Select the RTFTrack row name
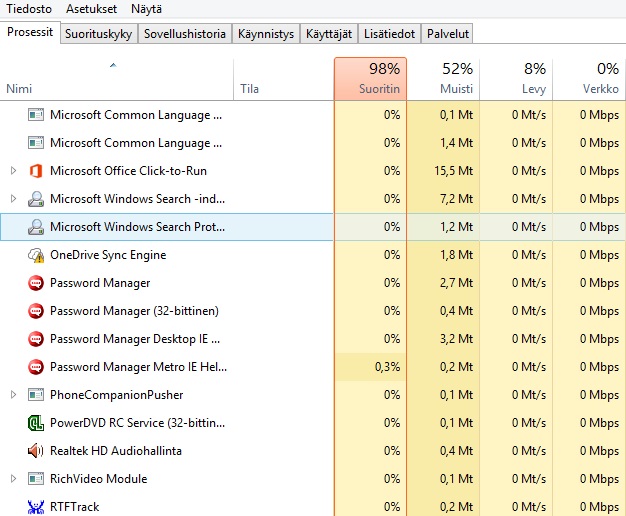Image resolution: width=626 pixels, height=516 pixels. (x=74, y=506)
